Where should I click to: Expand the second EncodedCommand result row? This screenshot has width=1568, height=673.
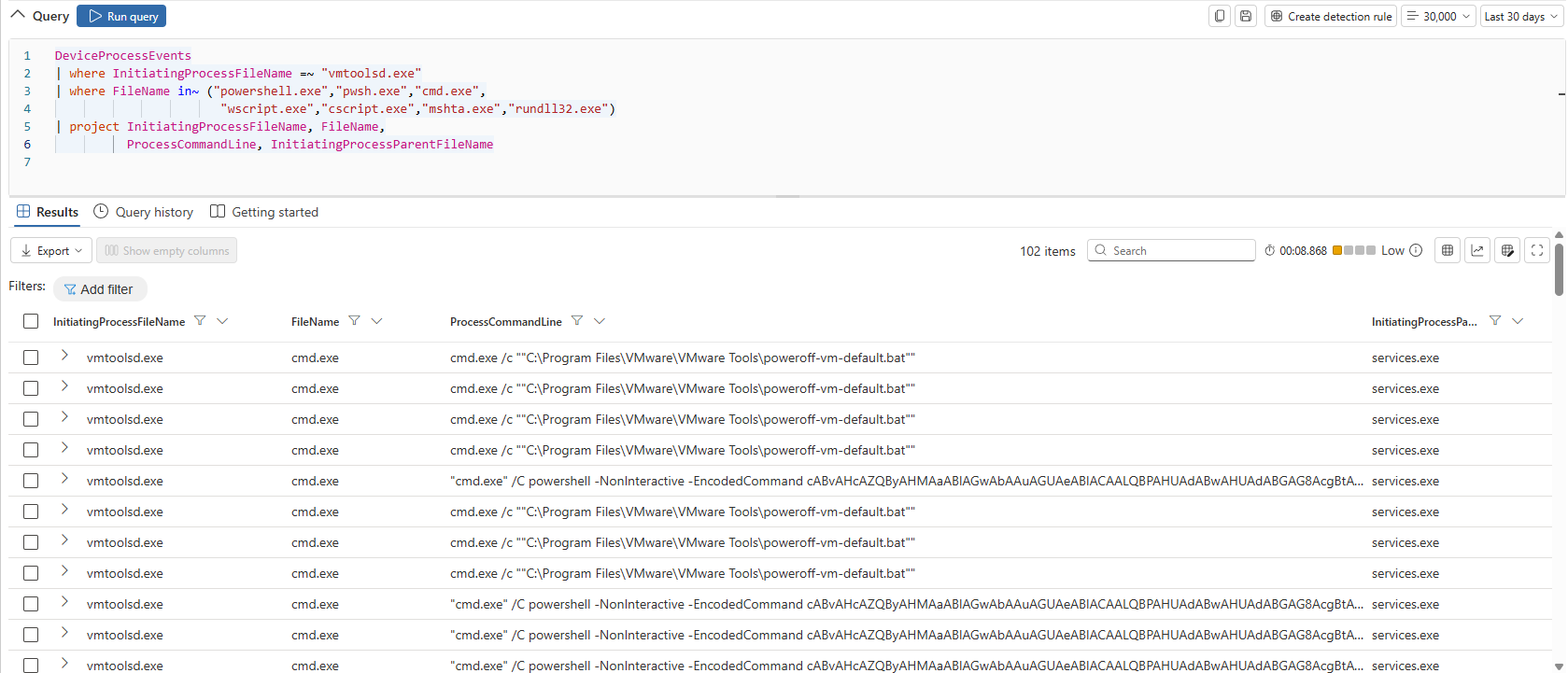point(64,601)
